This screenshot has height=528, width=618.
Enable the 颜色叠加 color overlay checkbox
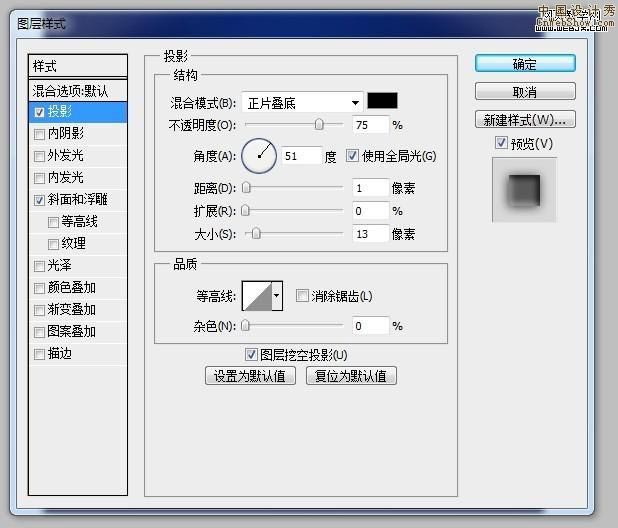coord(39,288)
